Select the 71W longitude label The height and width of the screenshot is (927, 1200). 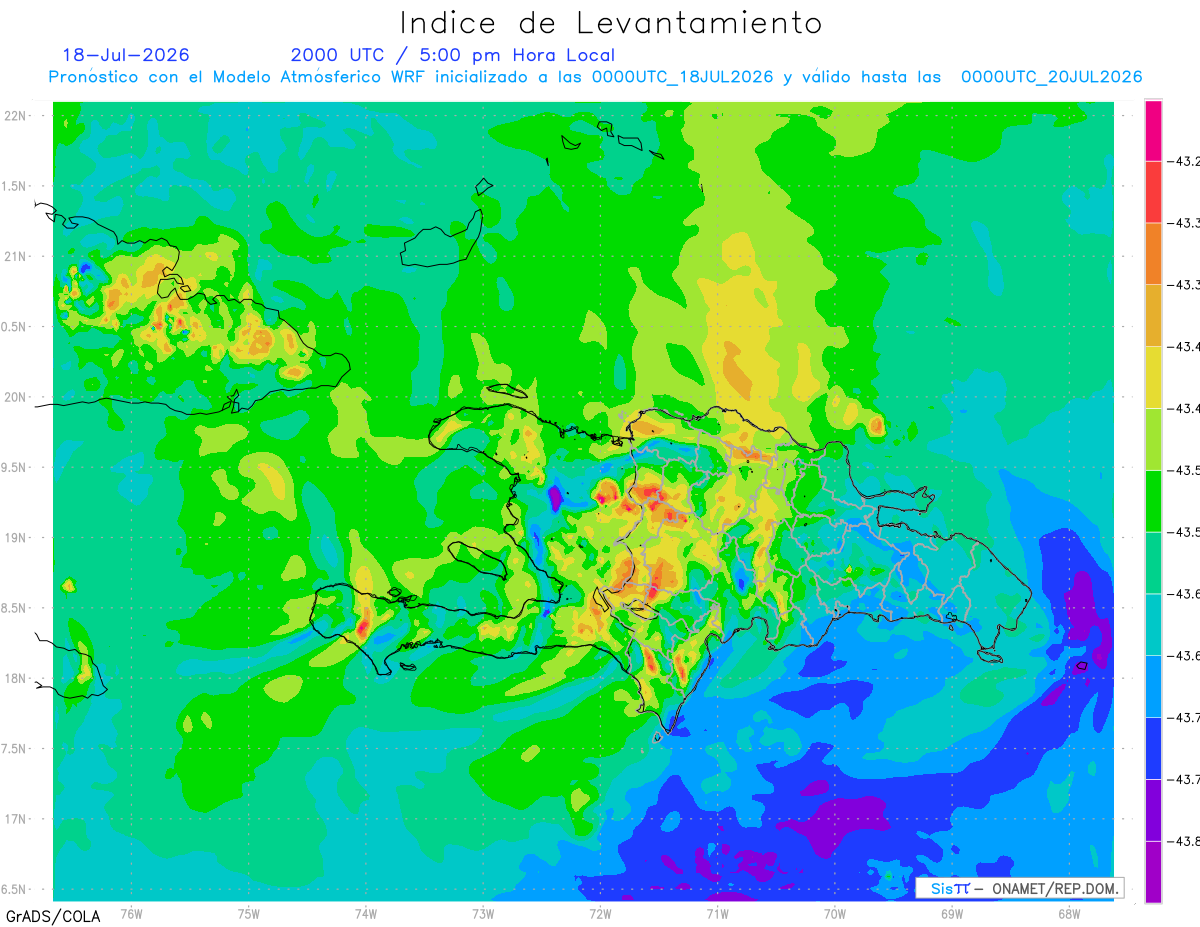point(717,914)
